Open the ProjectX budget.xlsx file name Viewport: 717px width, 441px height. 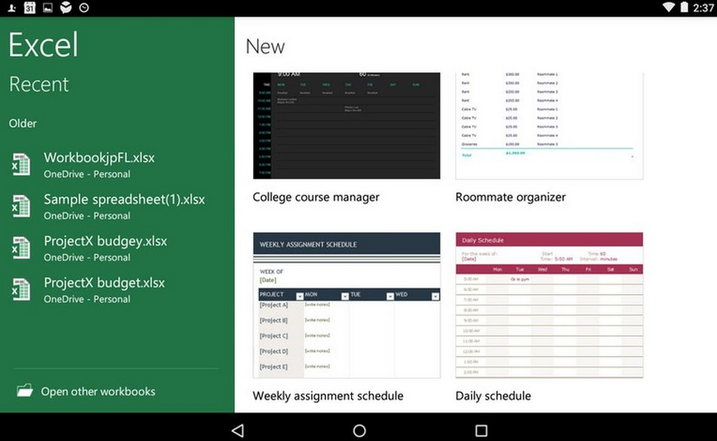[104, 283]
